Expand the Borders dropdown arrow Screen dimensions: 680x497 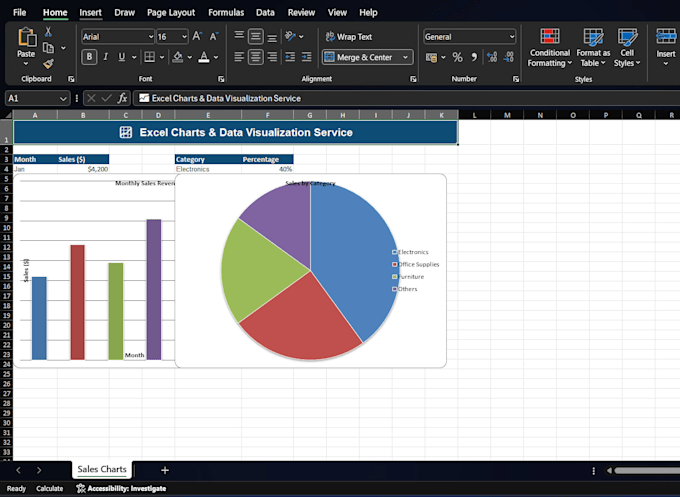coord(162,57)
